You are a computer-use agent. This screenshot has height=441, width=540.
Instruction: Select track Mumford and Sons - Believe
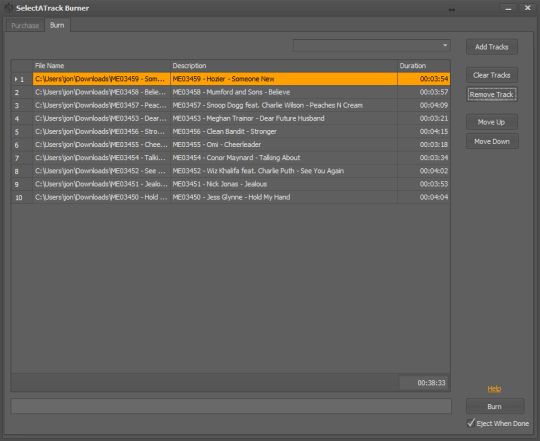tap(284, 92)
